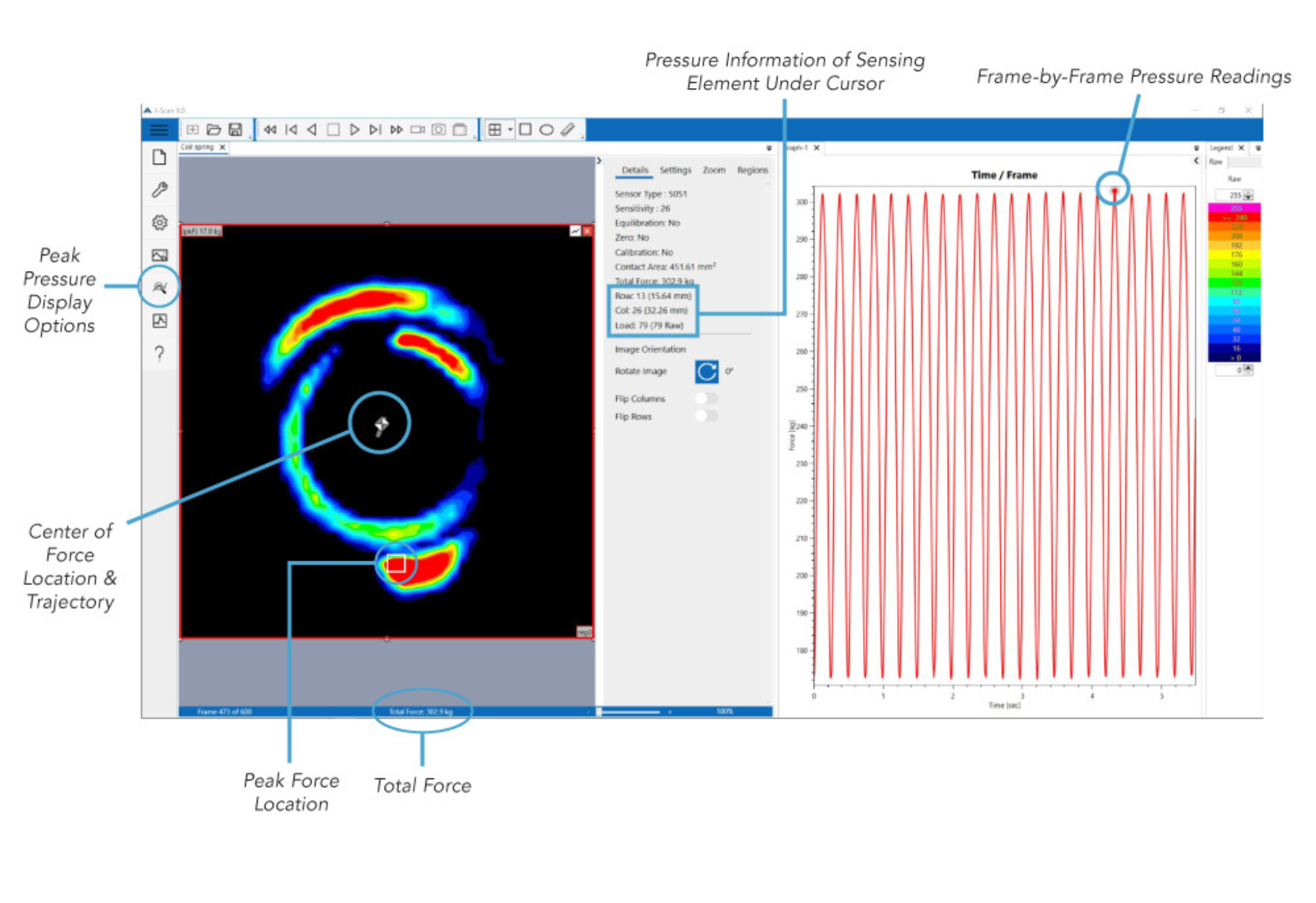The image size is (1316, 903).
Task: Click the question mark help icon
Action: click(159, 353)
